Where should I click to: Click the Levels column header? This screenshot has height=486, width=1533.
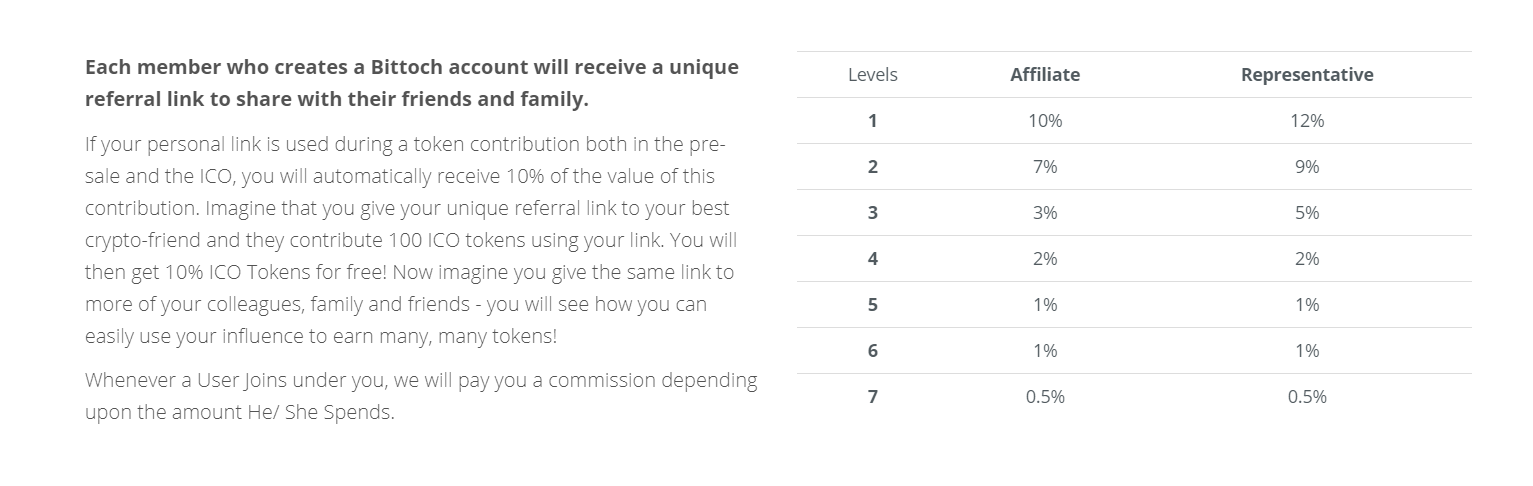coord(872,75)
